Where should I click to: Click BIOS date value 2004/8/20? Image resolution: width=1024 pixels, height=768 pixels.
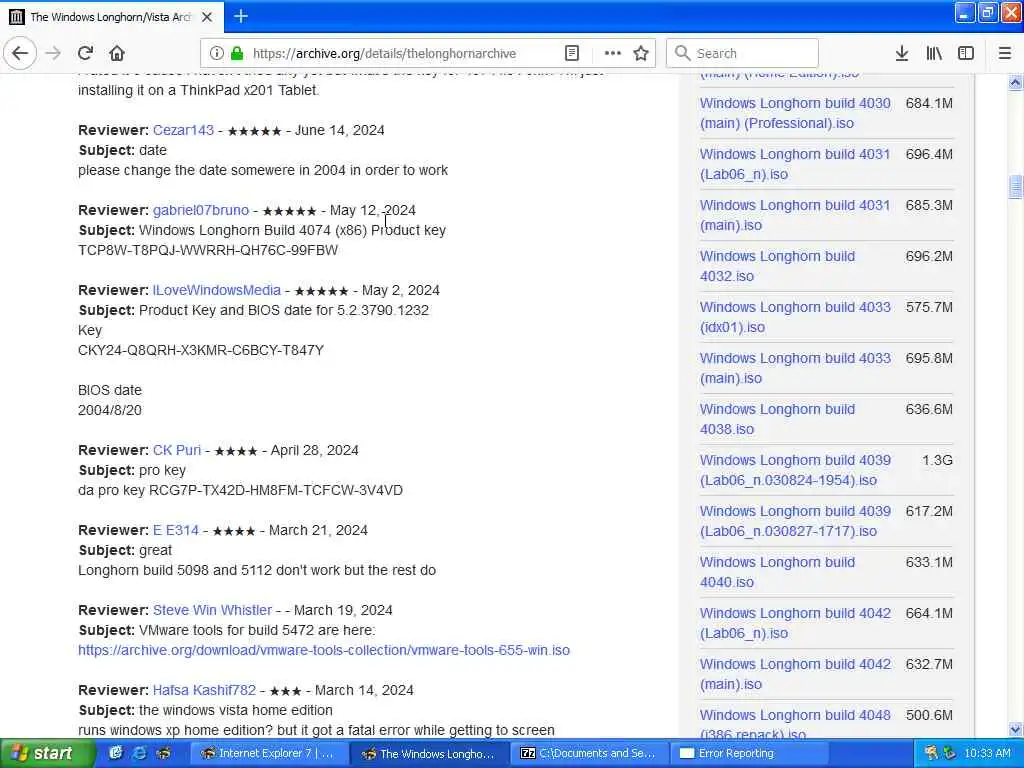click(110, 410)
